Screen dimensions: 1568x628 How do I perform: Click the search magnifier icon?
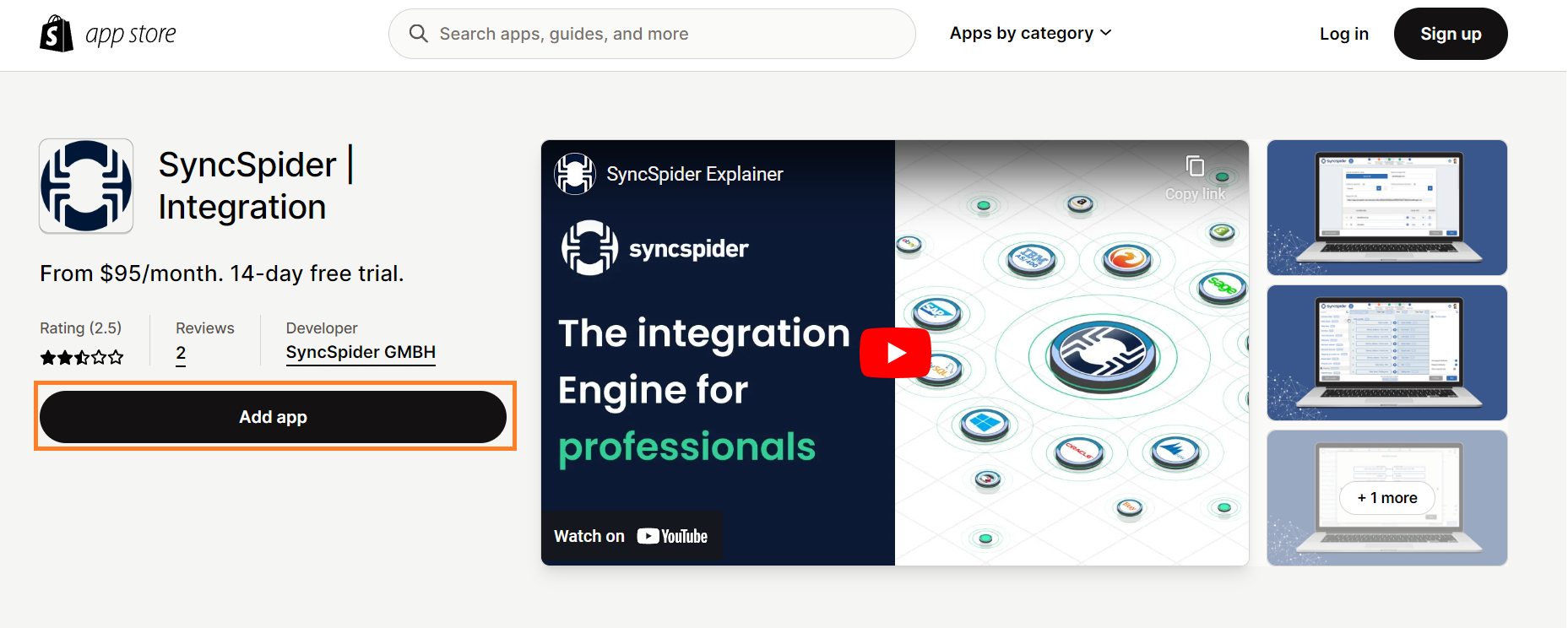[x=418, y=34]
